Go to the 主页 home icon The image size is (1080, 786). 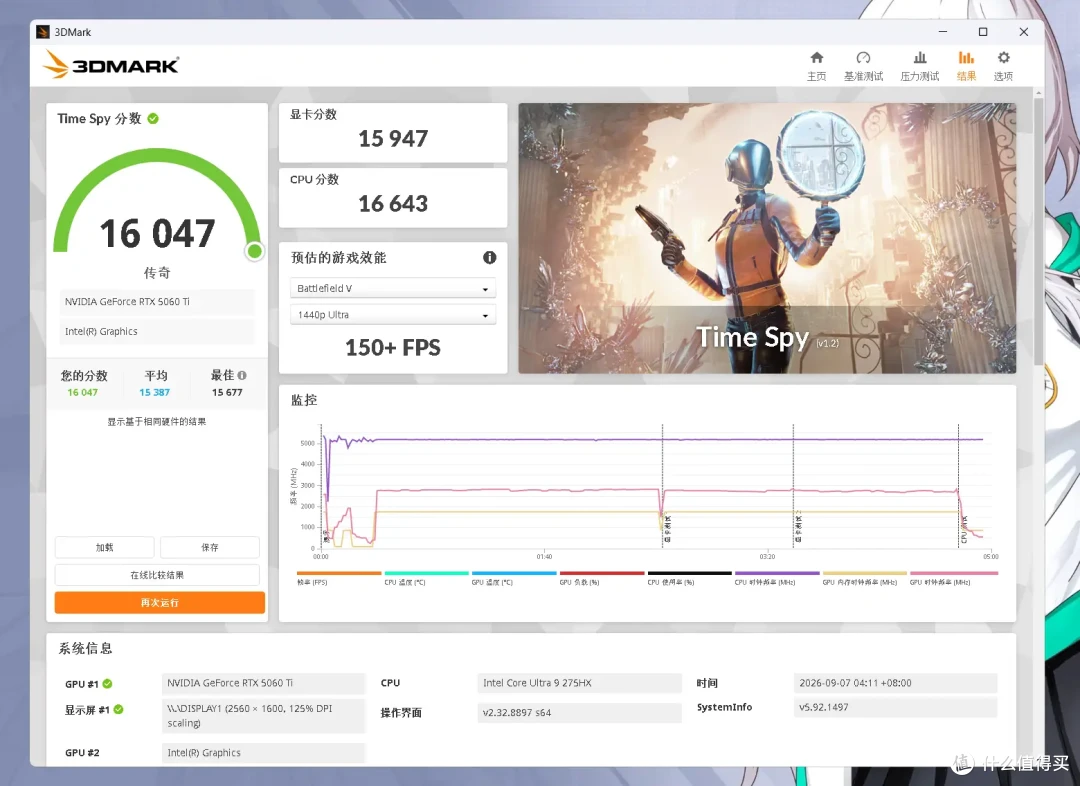[x=816, y=58]
